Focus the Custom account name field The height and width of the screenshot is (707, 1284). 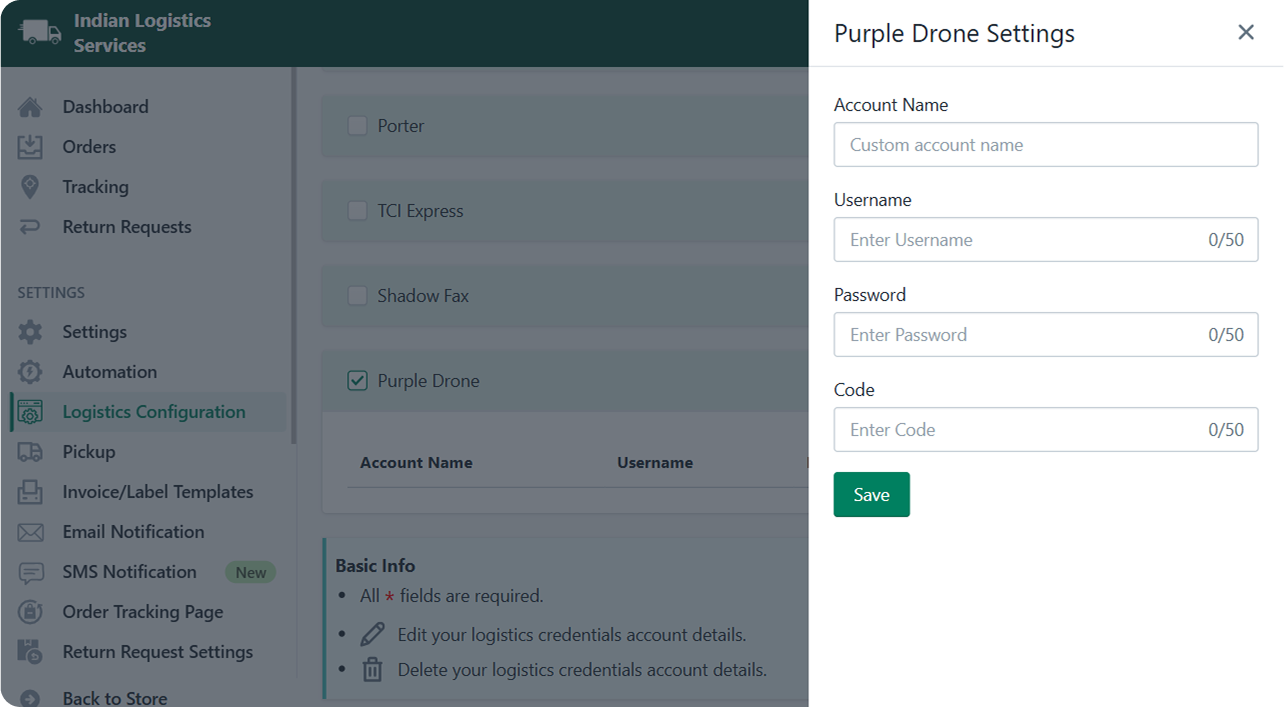point(1045,145)
